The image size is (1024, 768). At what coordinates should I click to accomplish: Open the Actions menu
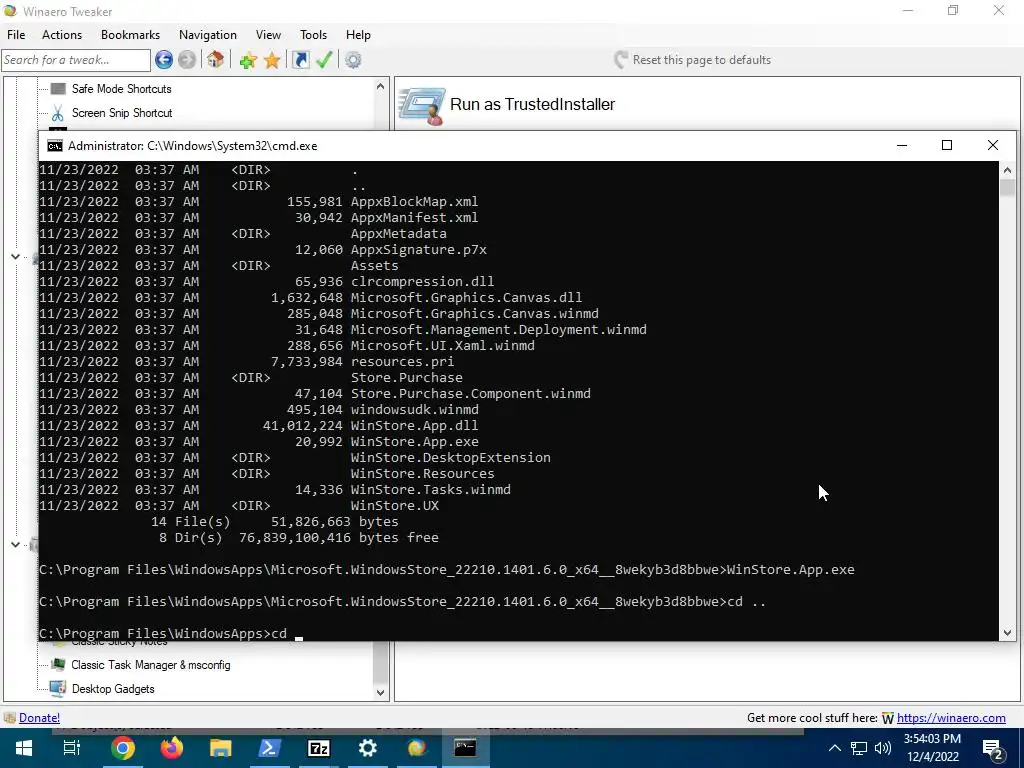(x=62, y=35)
